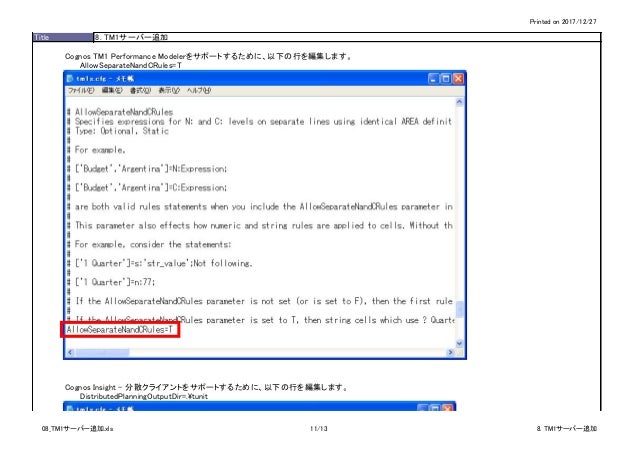638x451 pixels.
Task: Click the 'Specifies expressions for N: and C:' line
Action: [259, 121]
